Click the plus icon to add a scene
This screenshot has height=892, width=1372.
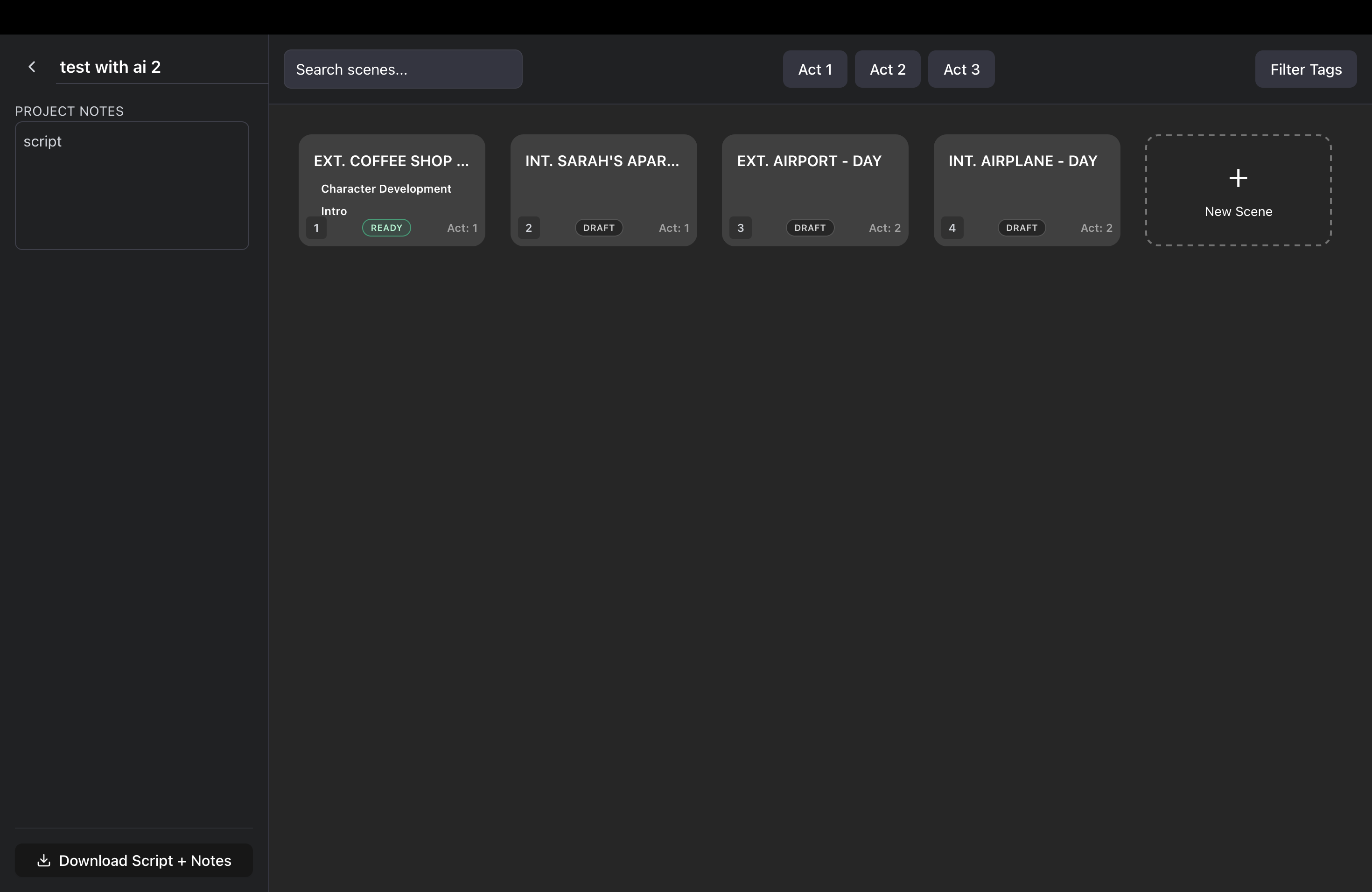pos(1238,178)
